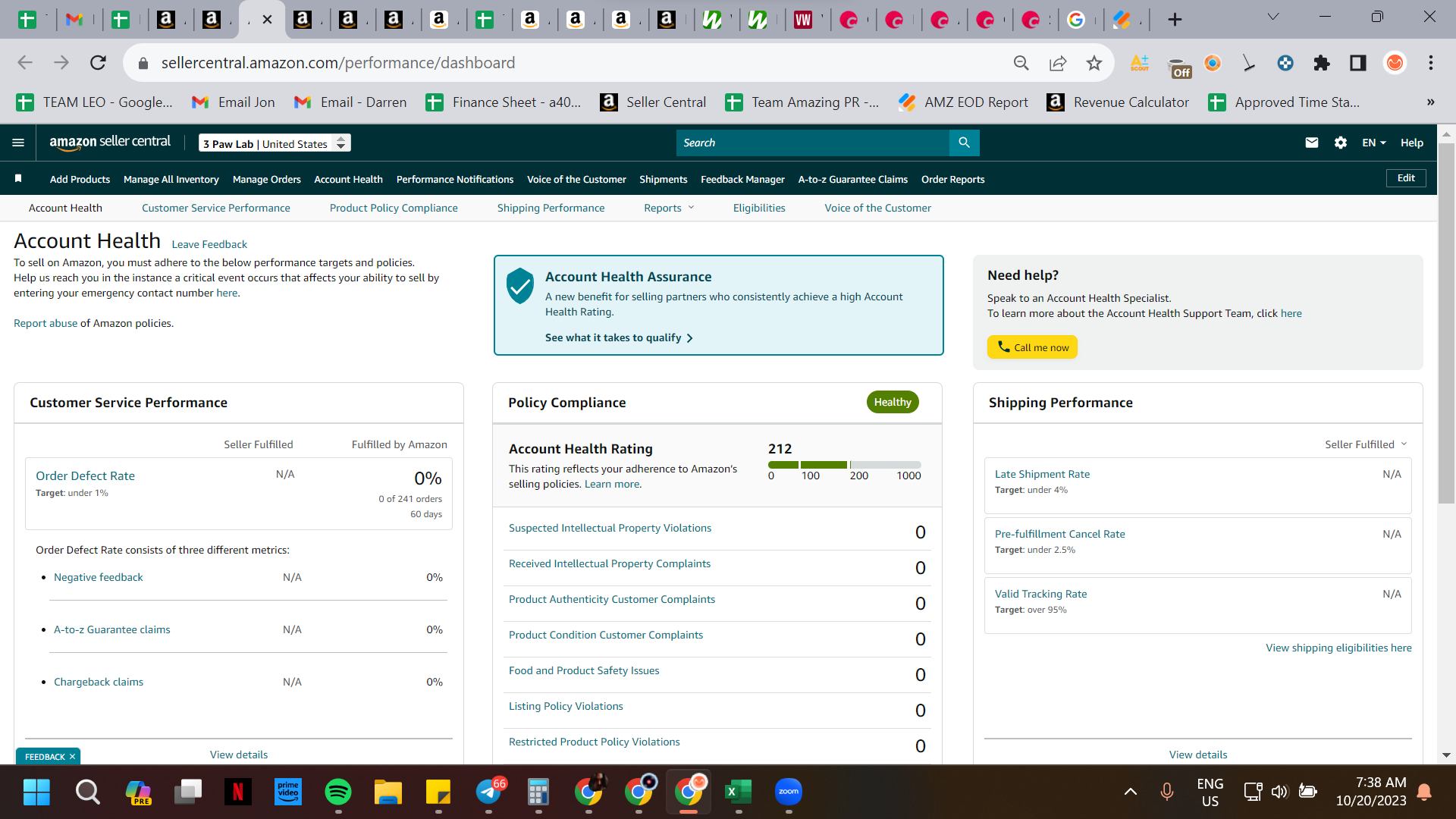Click the Account Health Rating progress bar

point(844,465)
